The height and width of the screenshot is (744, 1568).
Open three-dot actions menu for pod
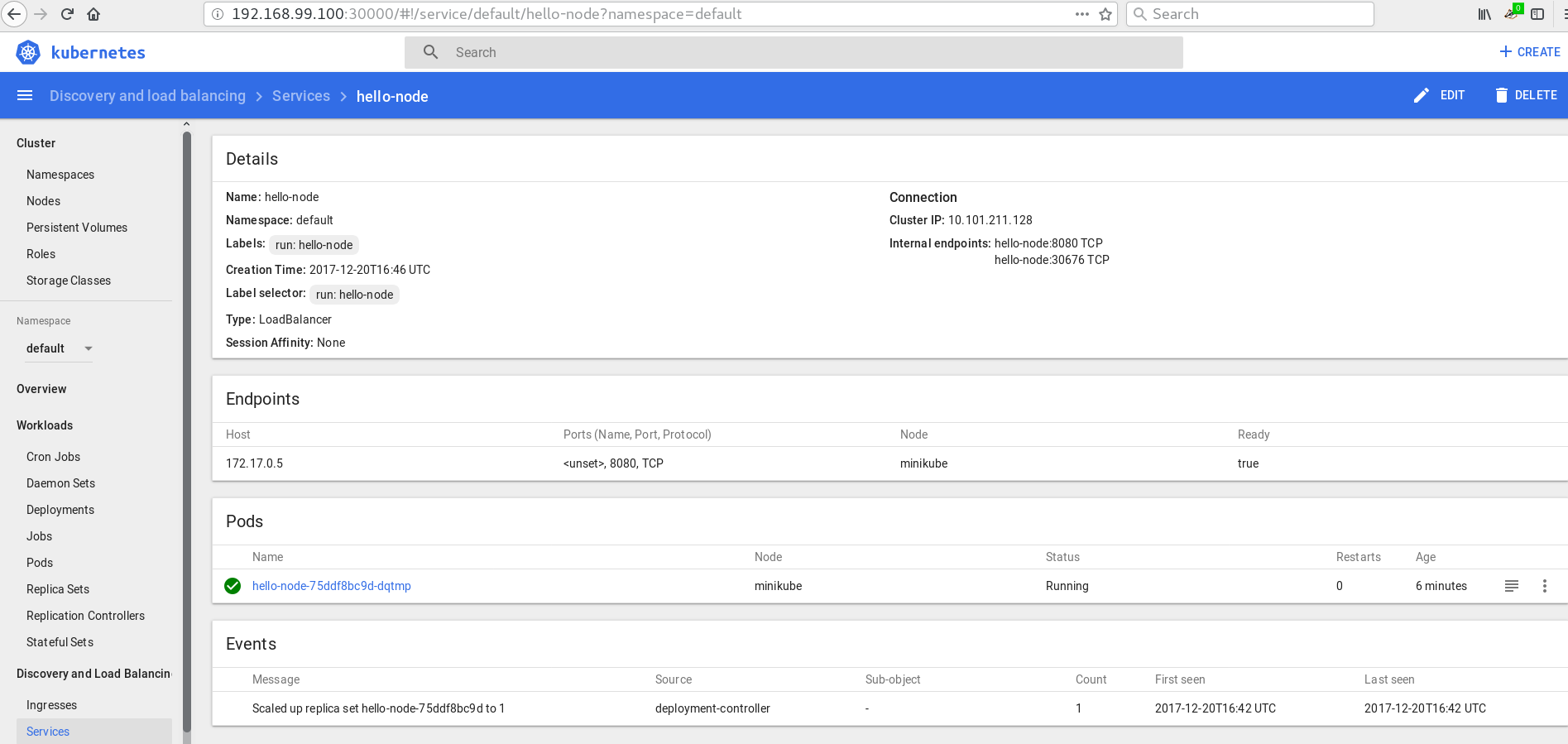point(1544,586)
